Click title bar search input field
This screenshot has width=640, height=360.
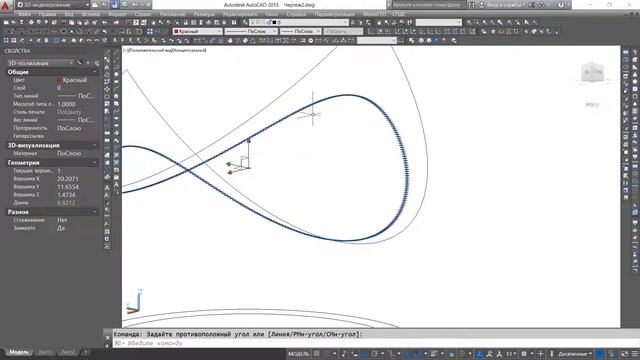point(429,5)
